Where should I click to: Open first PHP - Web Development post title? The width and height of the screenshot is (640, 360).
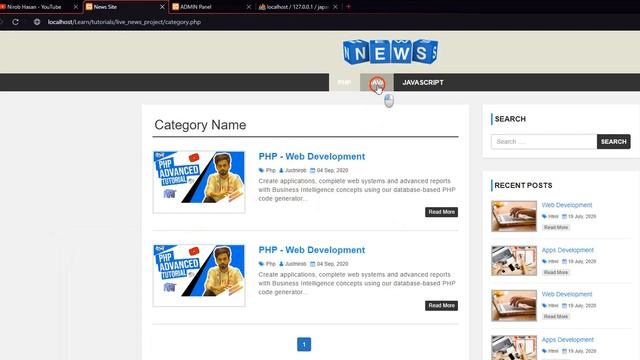312,156
